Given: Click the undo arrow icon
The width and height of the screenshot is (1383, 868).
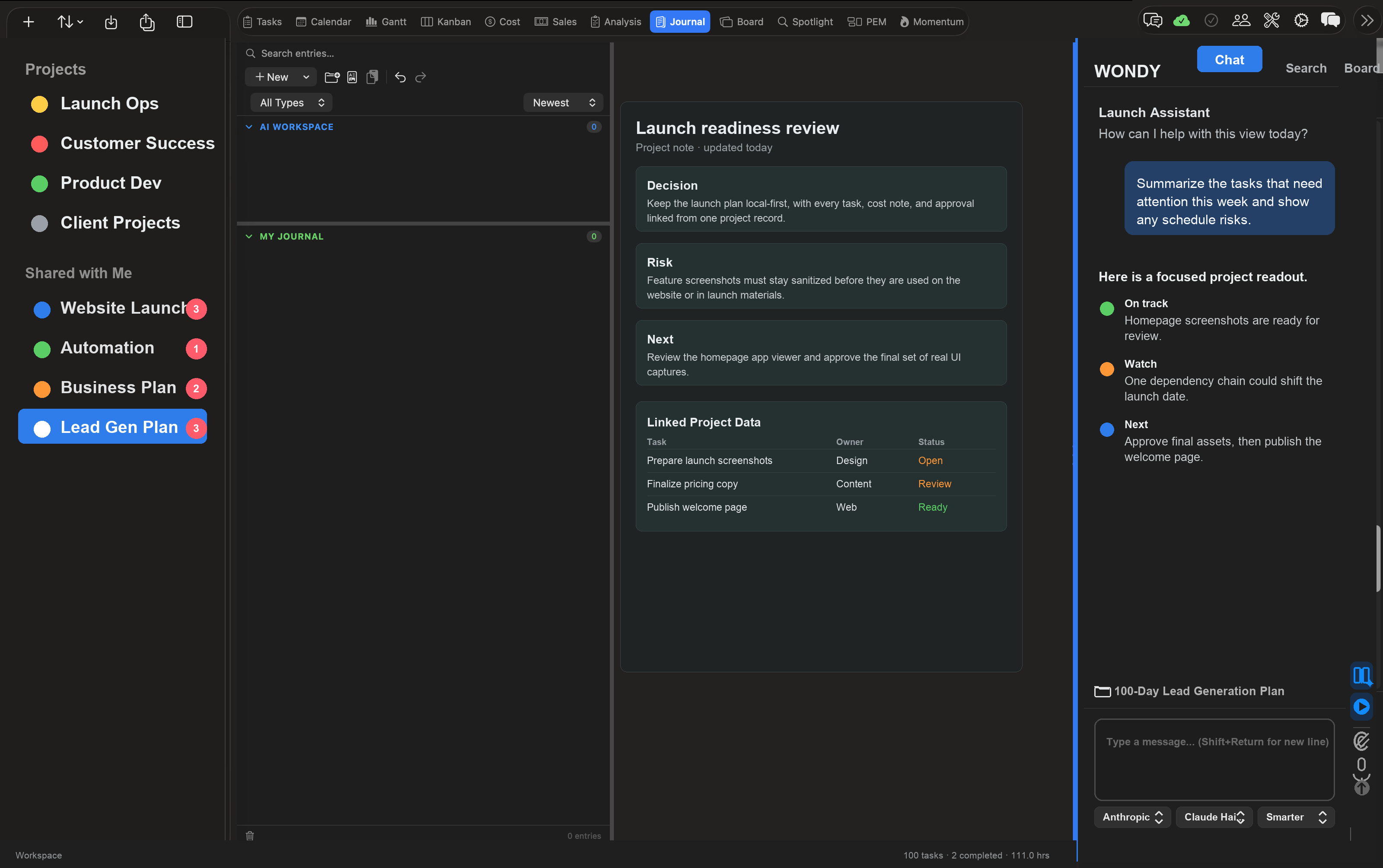Looking at the screenshot, I should coord(400,77).
